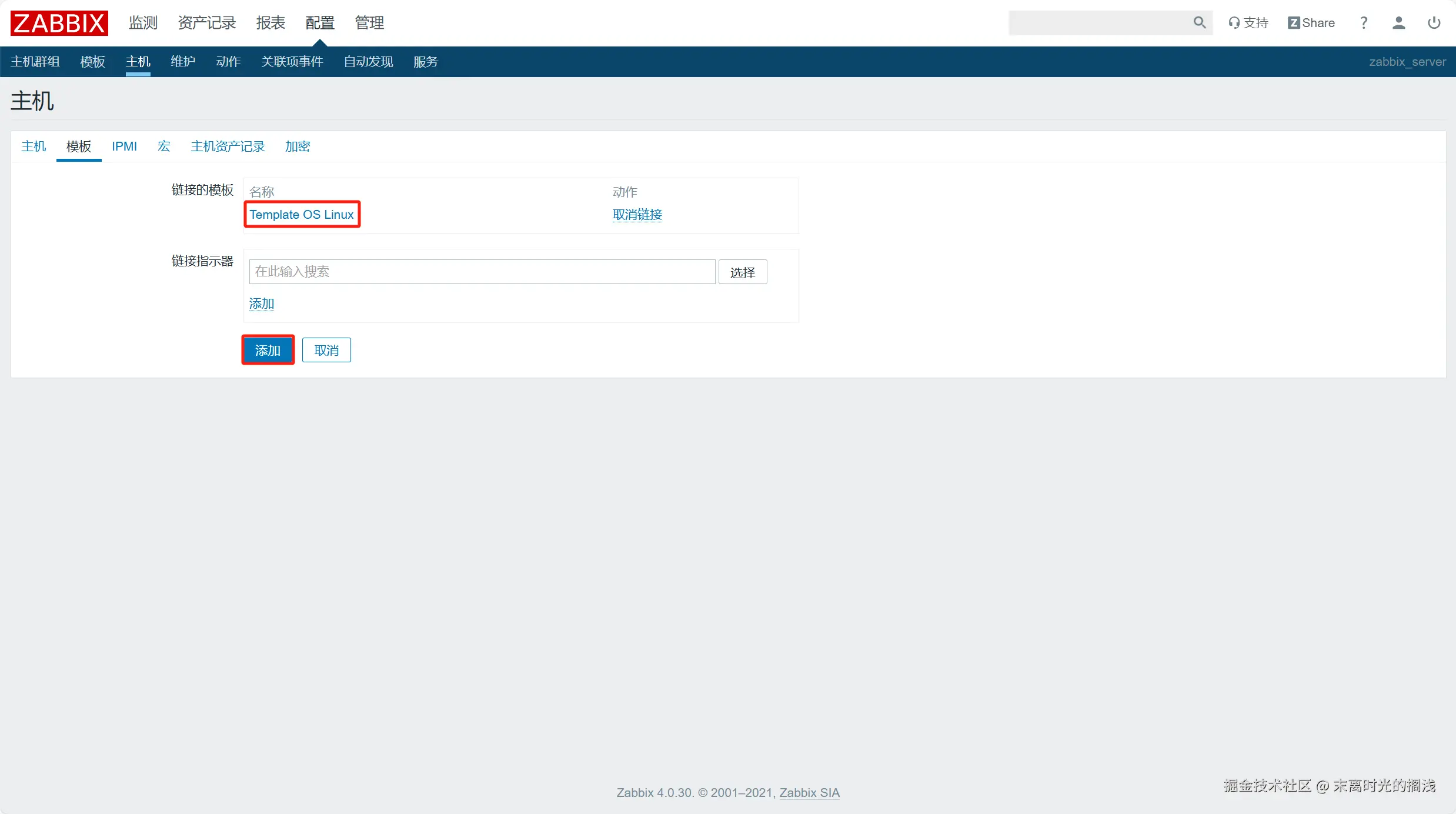The width and height of the screenshot is (1456, 814).
Task: Click the Zabbix logo
Action: coord(59,23)
